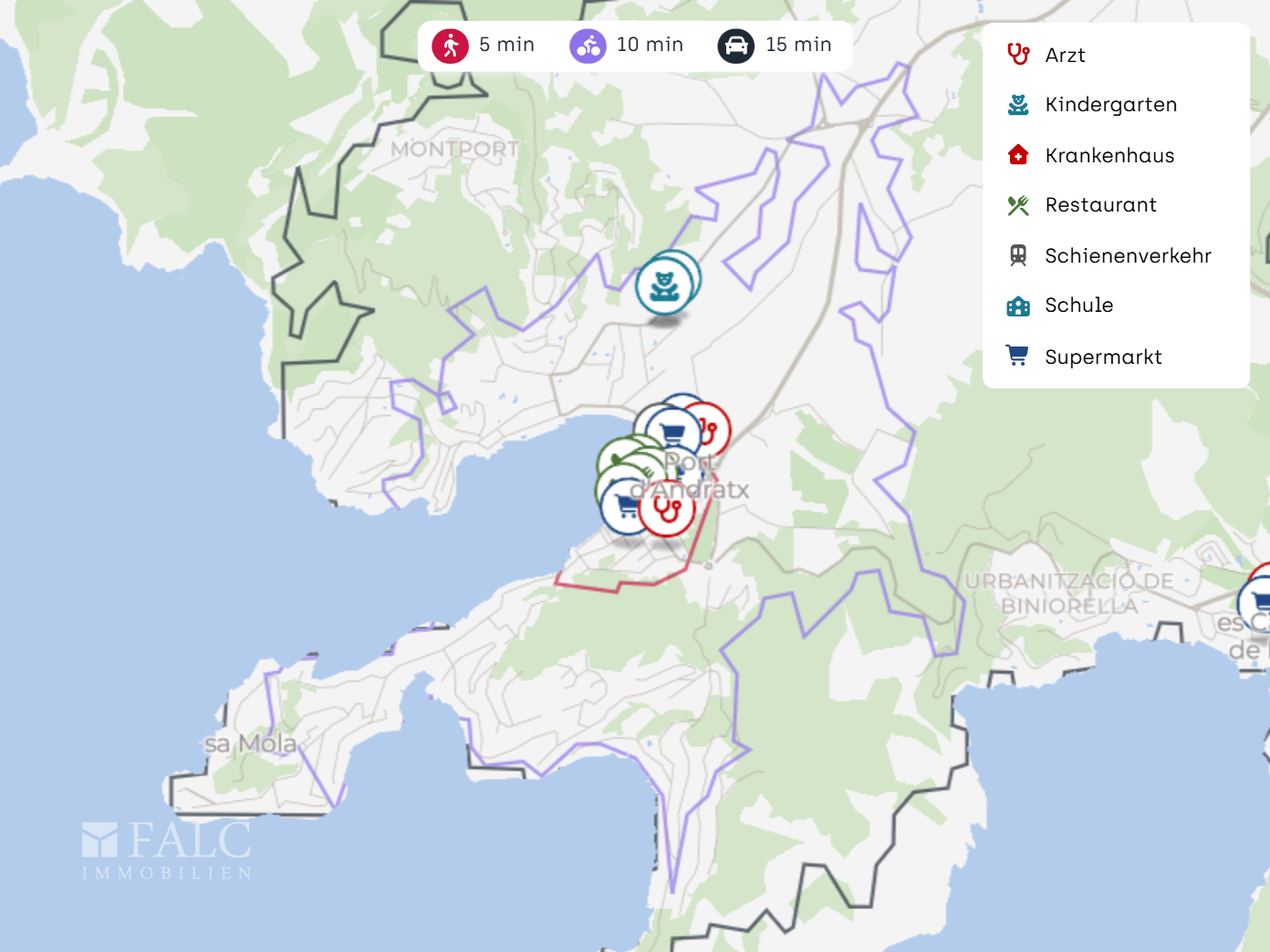The width and height of the screenshot is (1270, 952).
Task: Open the red doctor marker near Port d'Andratx
Action: tap(667, 508)
